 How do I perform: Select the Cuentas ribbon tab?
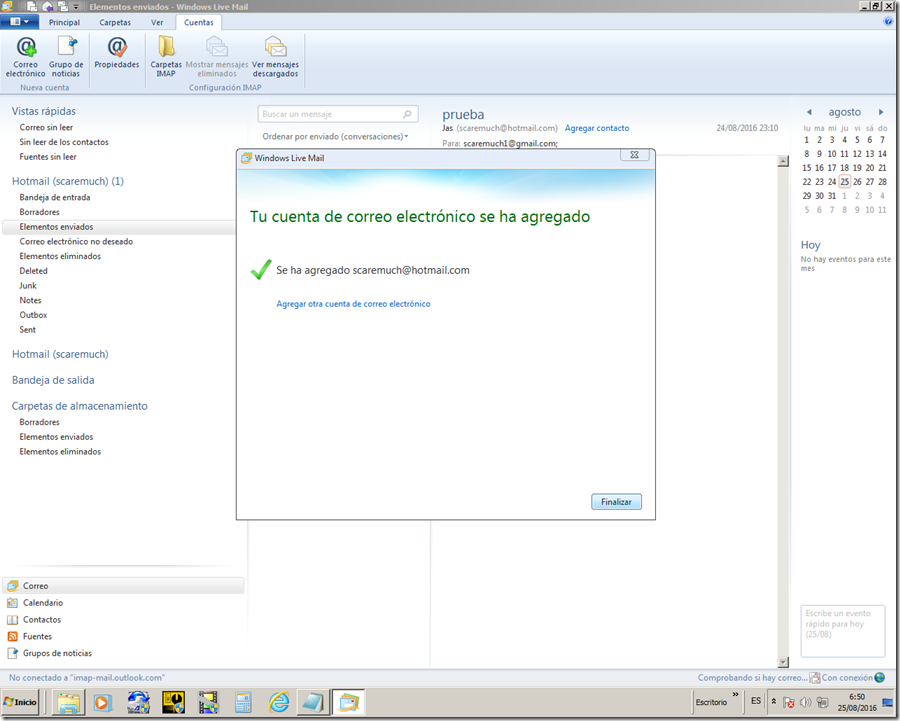[x=199, y=22]
